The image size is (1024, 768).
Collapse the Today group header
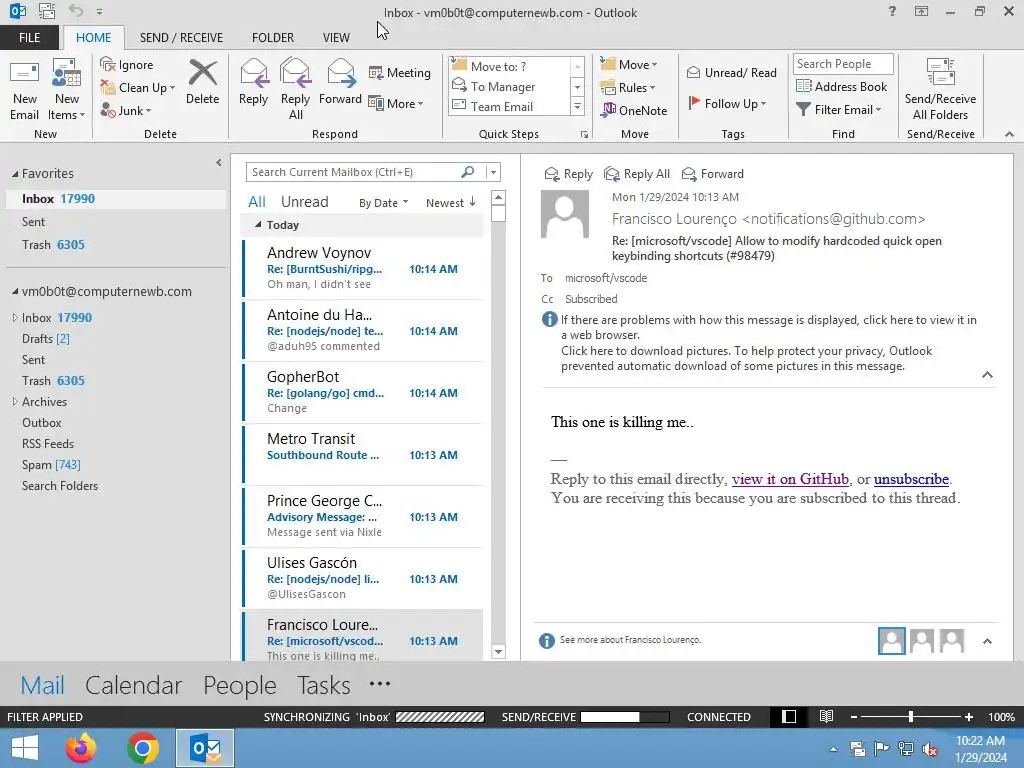[x=258, y=225]
